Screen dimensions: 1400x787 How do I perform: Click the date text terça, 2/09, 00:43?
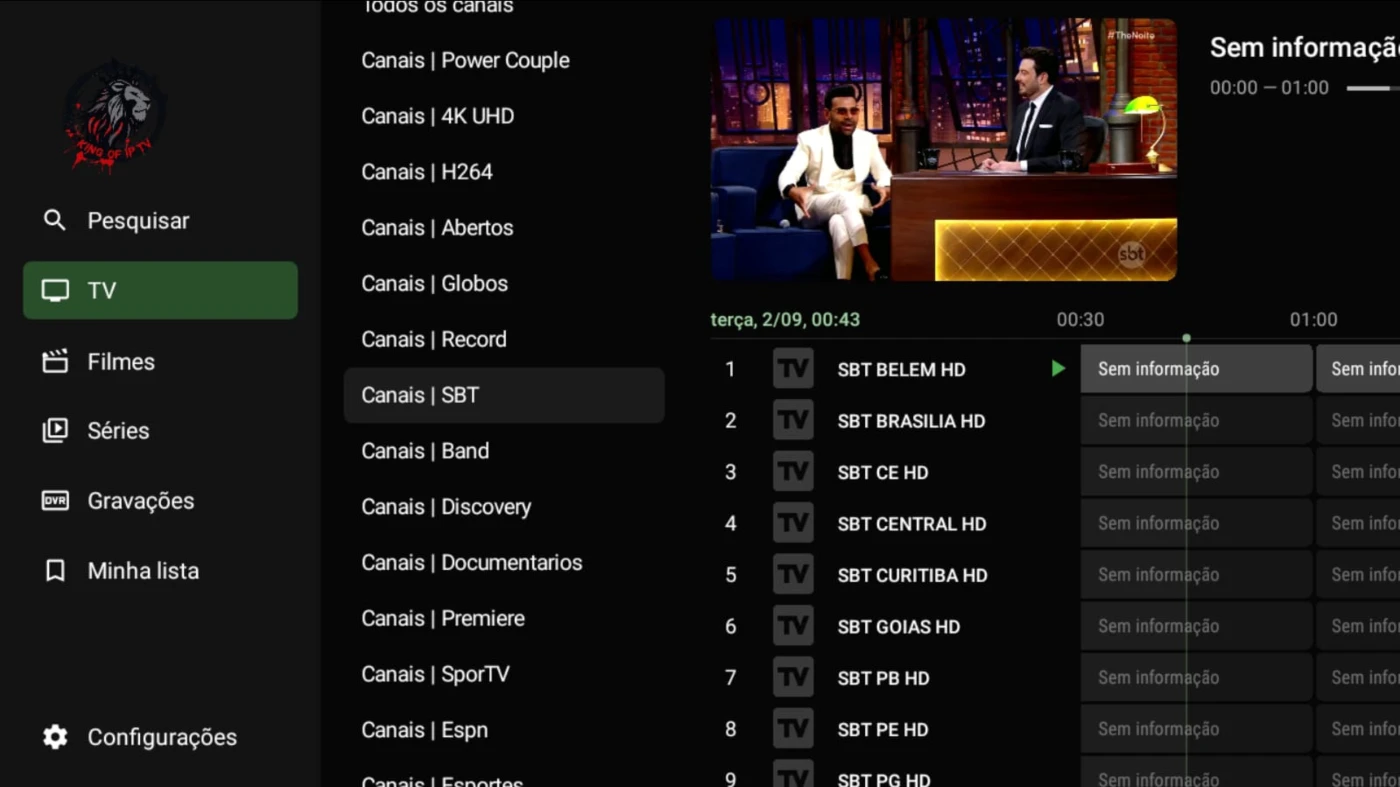pyautogui.click(x=785, y=320)
